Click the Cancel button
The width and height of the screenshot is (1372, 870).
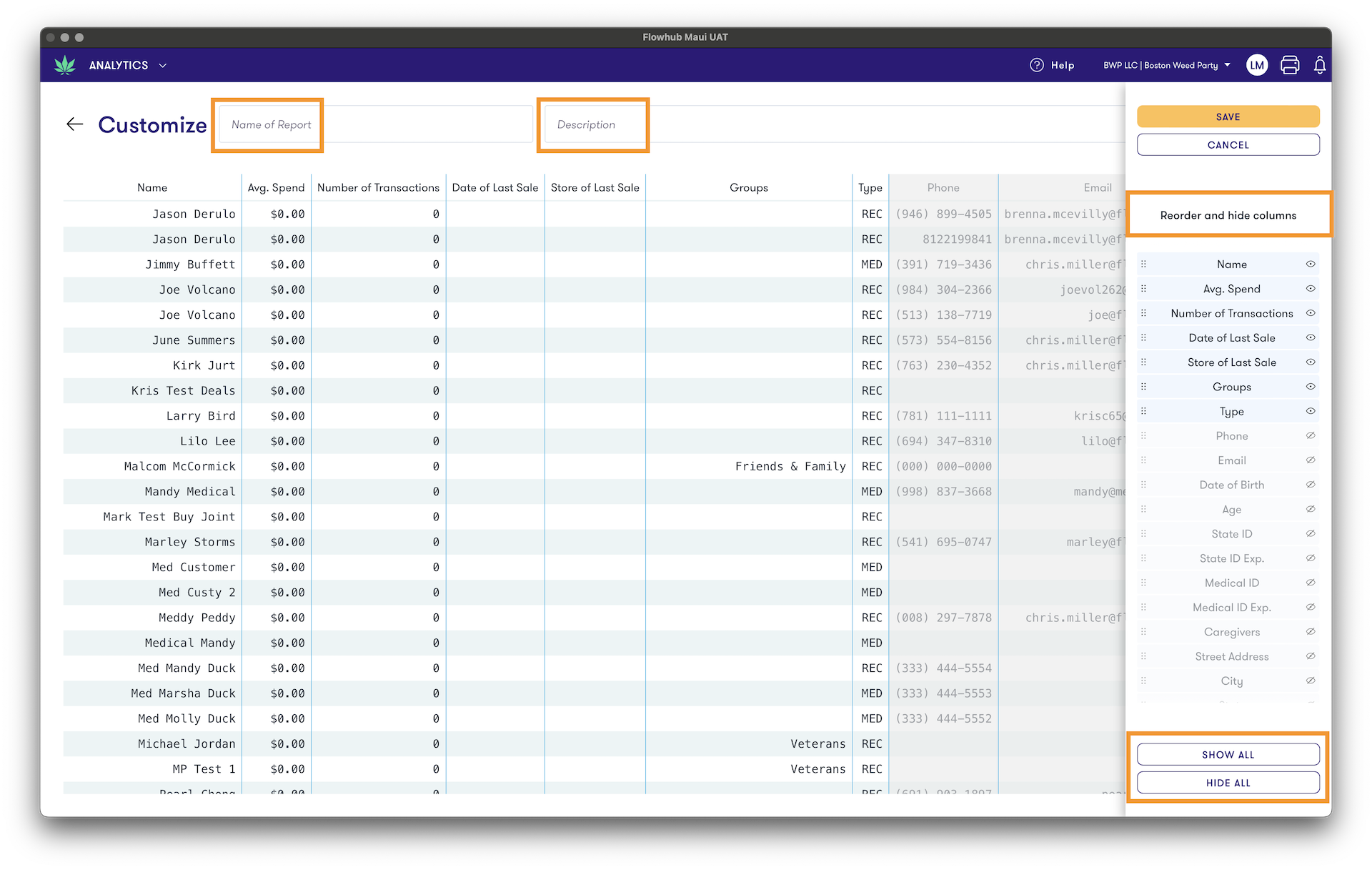(1228, 144)
